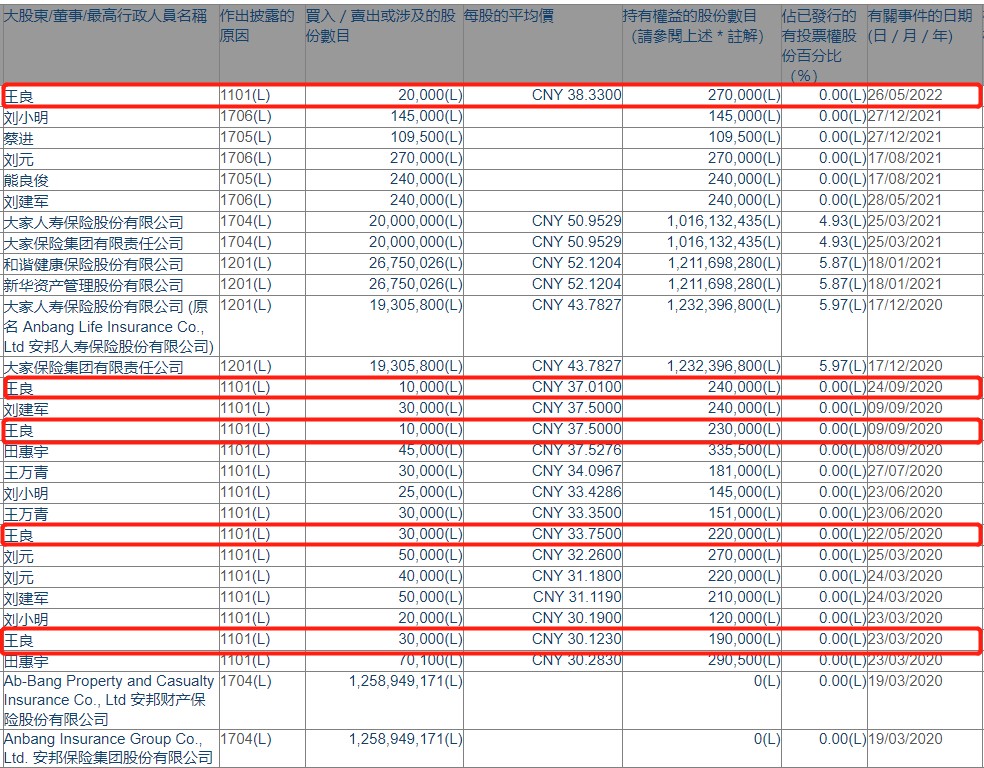Open the 27/07/2020 date entry
Screen dimensions: 984x768
[906, 471]
